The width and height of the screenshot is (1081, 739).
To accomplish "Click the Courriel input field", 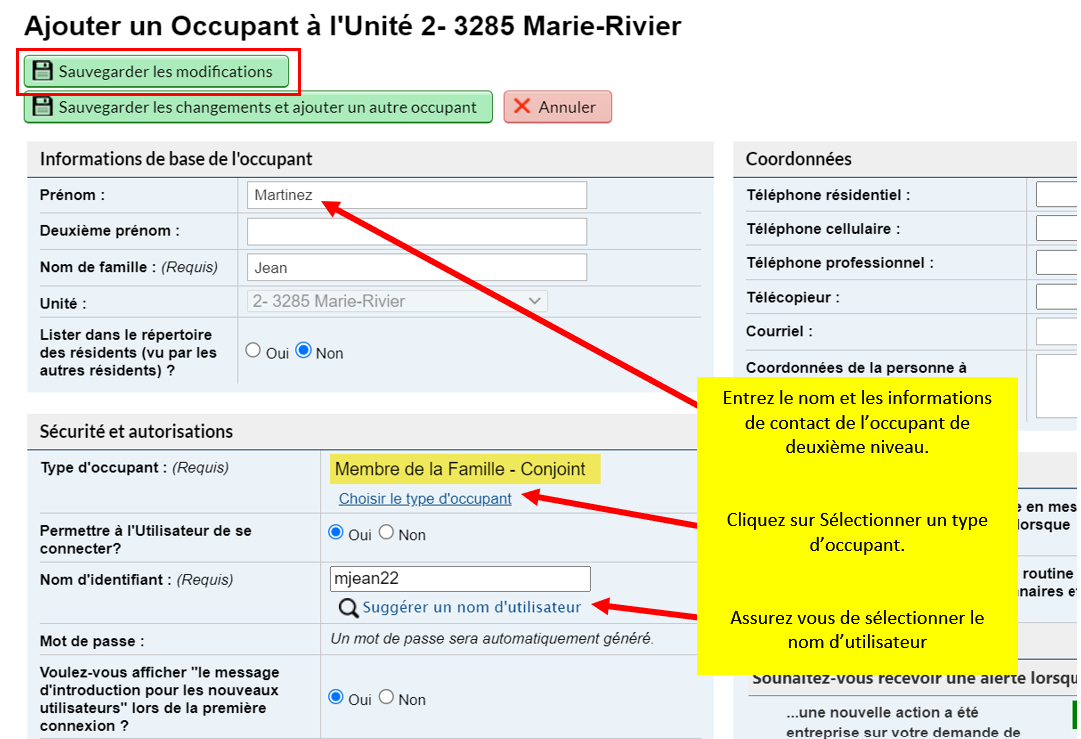I will click(x=1058, y=332).
